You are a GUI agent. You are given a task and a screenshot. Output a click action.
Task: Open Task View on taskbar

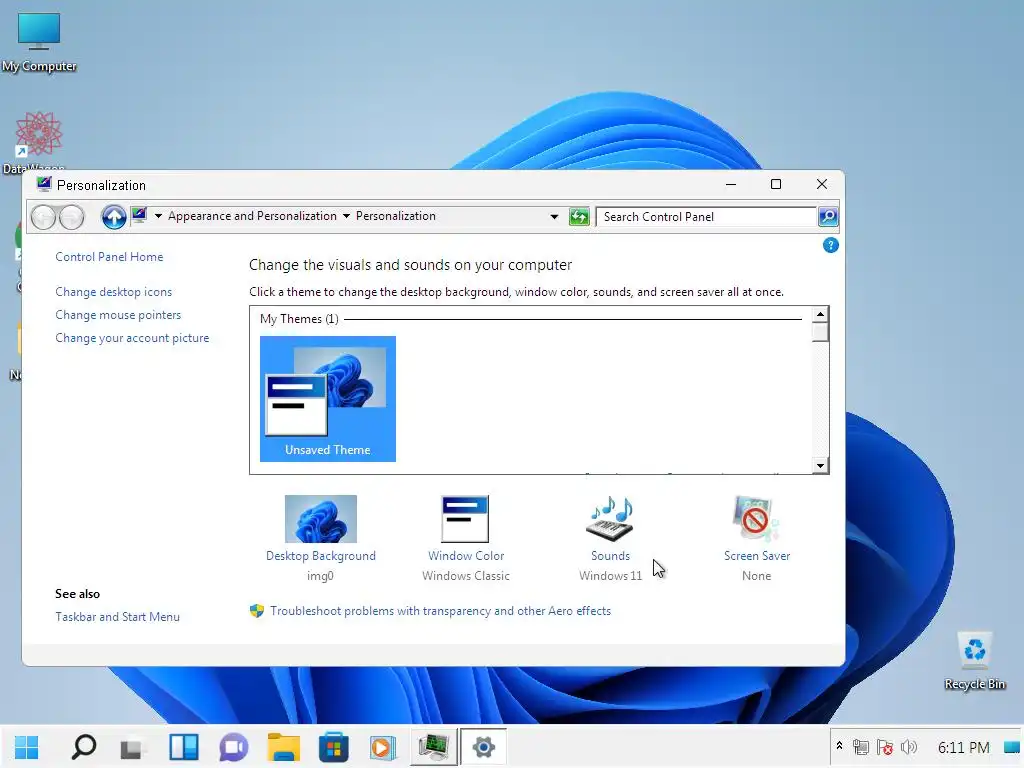coord(132,748)
